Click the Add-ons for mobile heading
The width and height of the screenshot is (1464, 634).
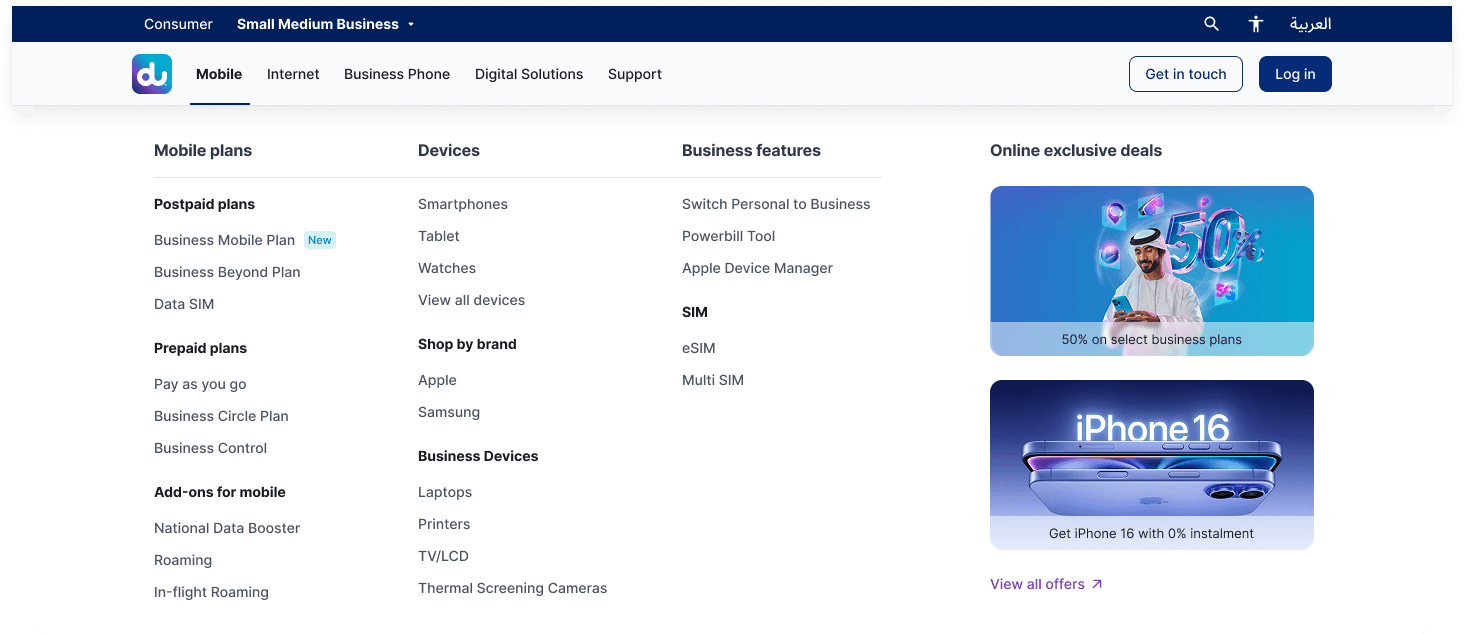coord(220,492)
